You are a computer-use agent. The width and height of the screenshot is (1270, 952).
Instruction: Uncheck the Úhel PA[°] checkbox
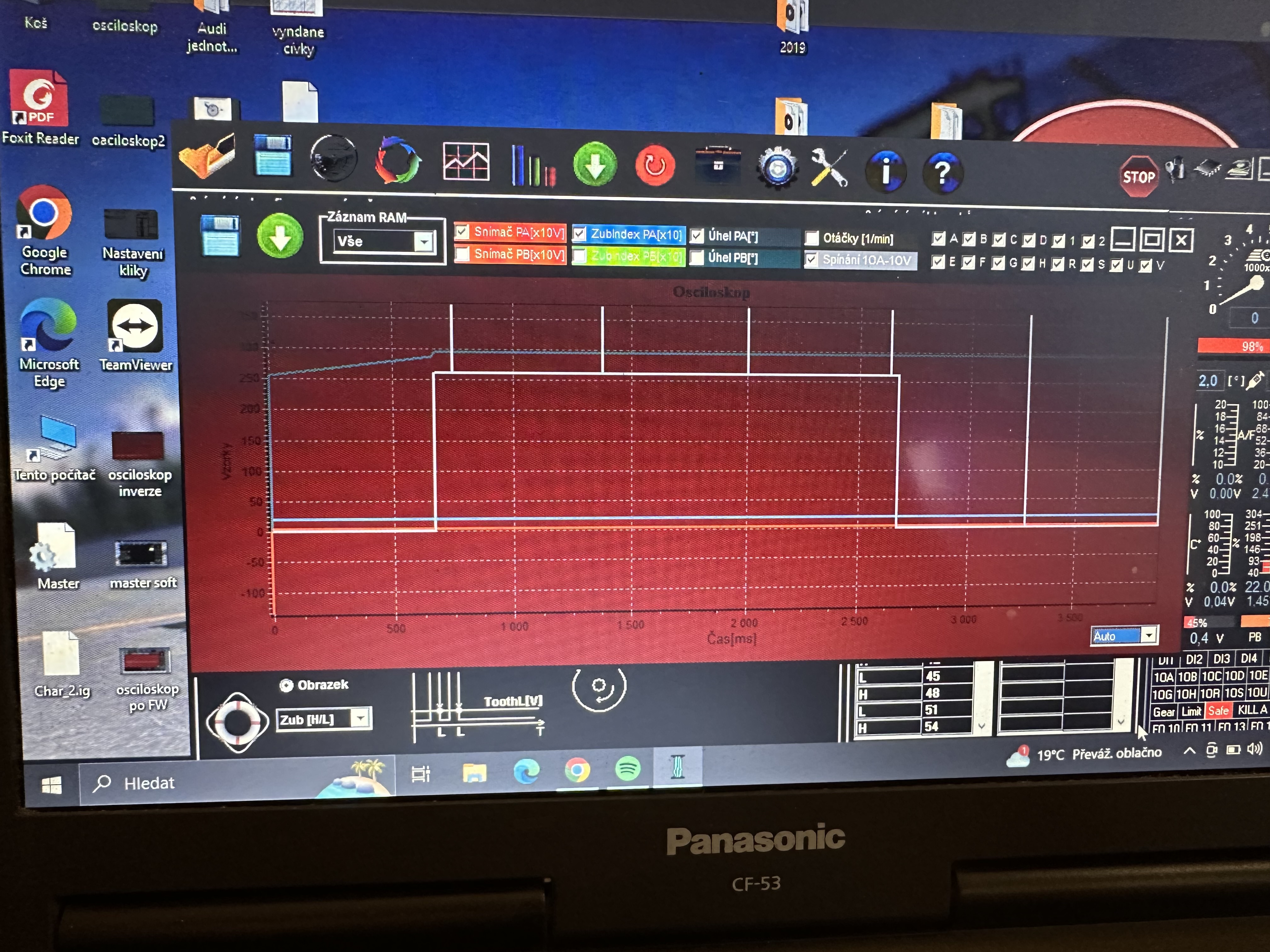(697, 236)
